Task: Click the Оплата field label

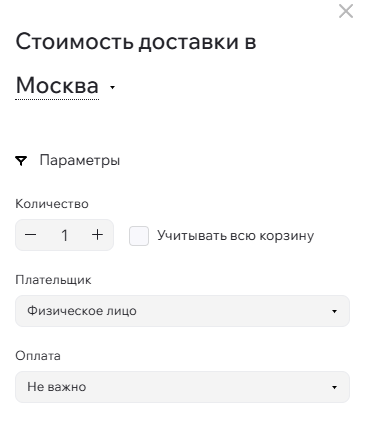Action: point(38,356)
